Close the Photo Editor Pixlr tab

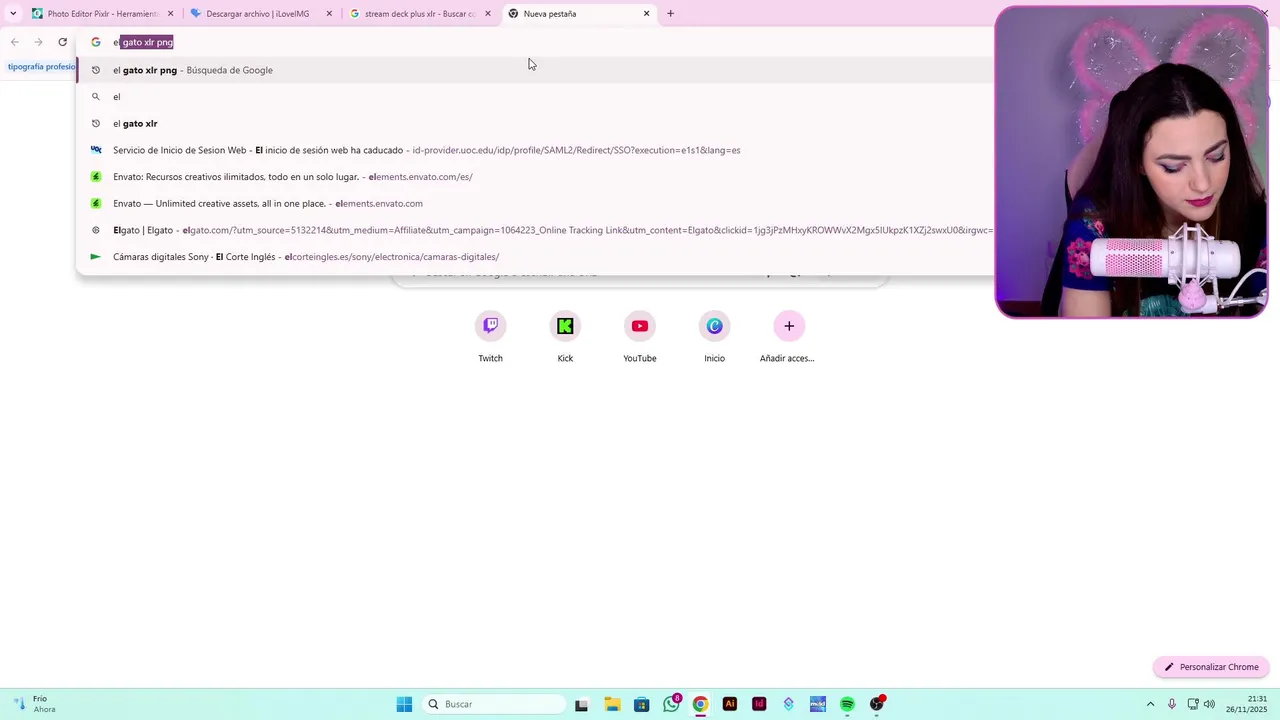(x=170, y=14)
